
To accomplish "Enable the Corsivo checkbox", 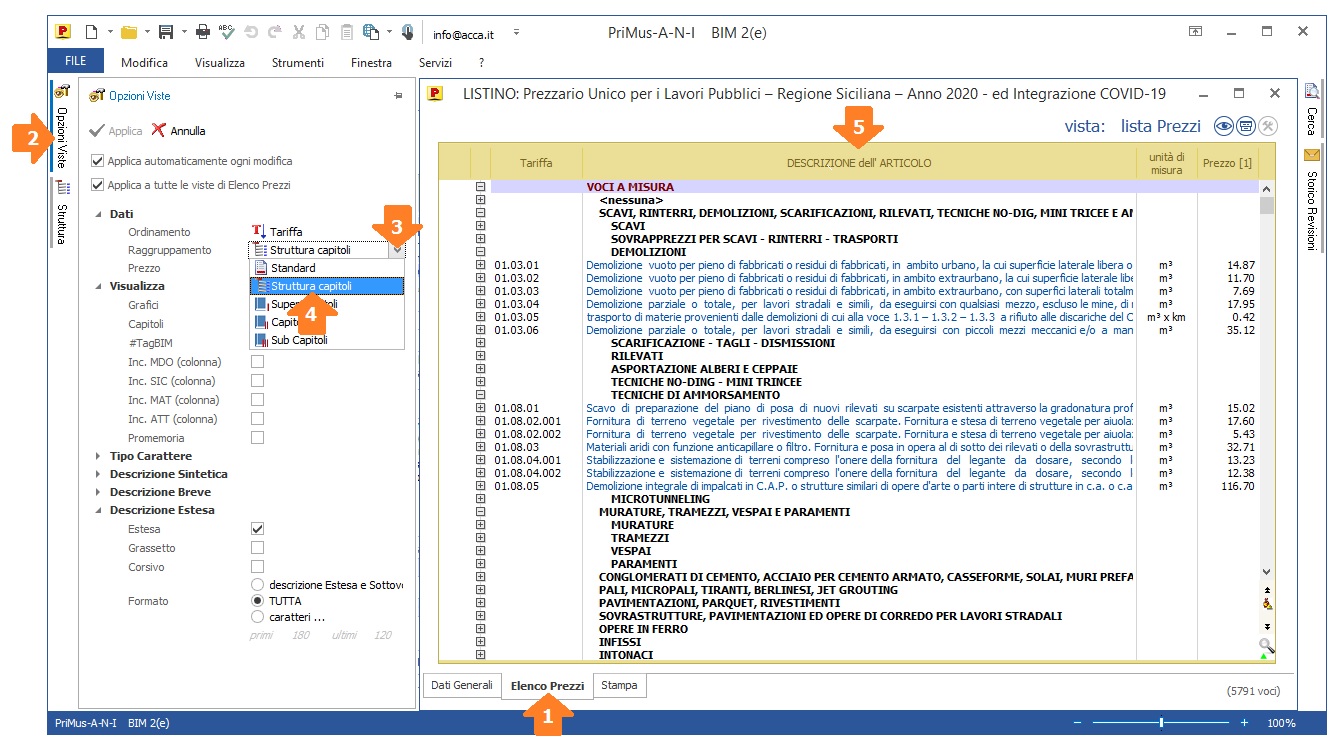I will [258, 567].
